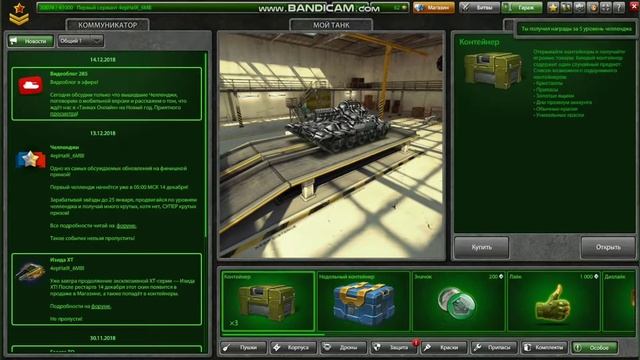Select the partially visible Дисплей item card

pos(619,301)
